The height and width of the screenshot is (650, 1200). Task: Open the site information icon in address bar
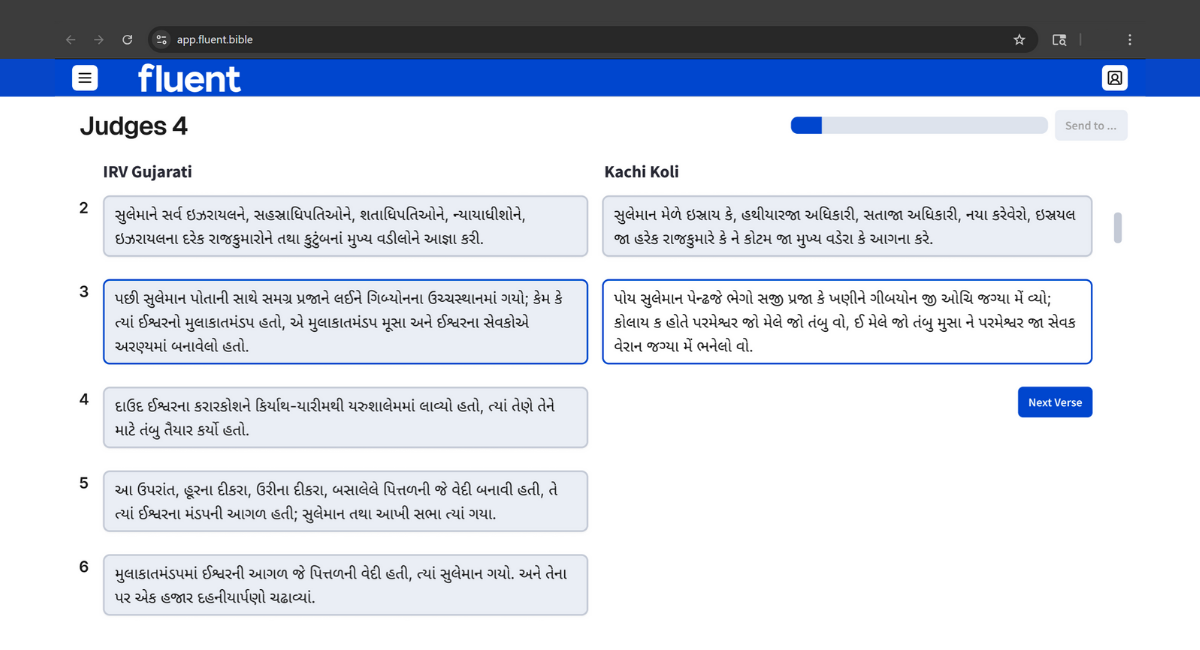(x=160, y=39)
